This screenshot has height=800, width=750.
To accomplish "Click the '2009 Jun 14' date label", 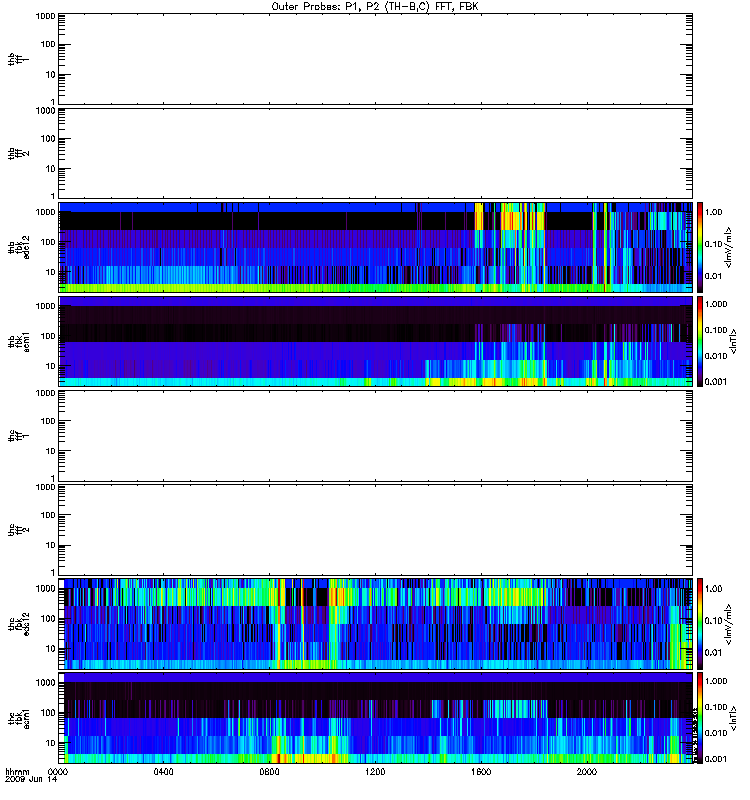I will (x=31, y=780).
